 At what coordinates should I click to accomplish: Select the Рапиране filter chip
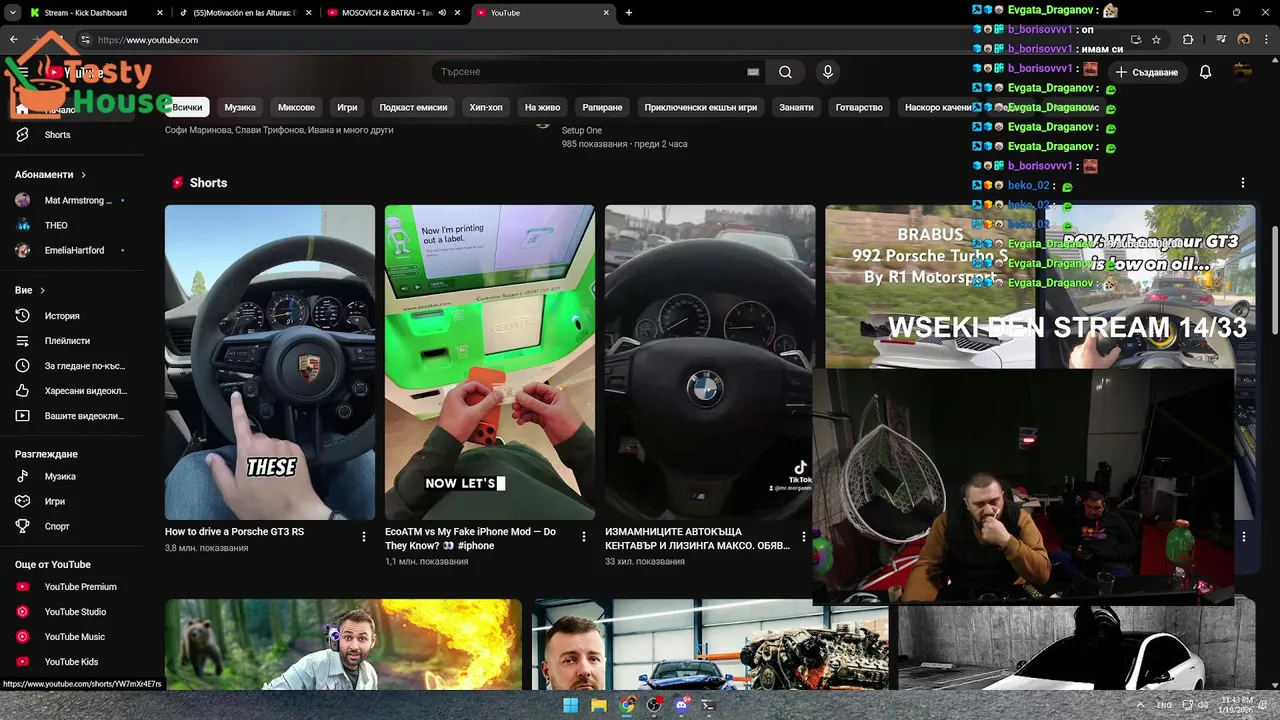602,107
